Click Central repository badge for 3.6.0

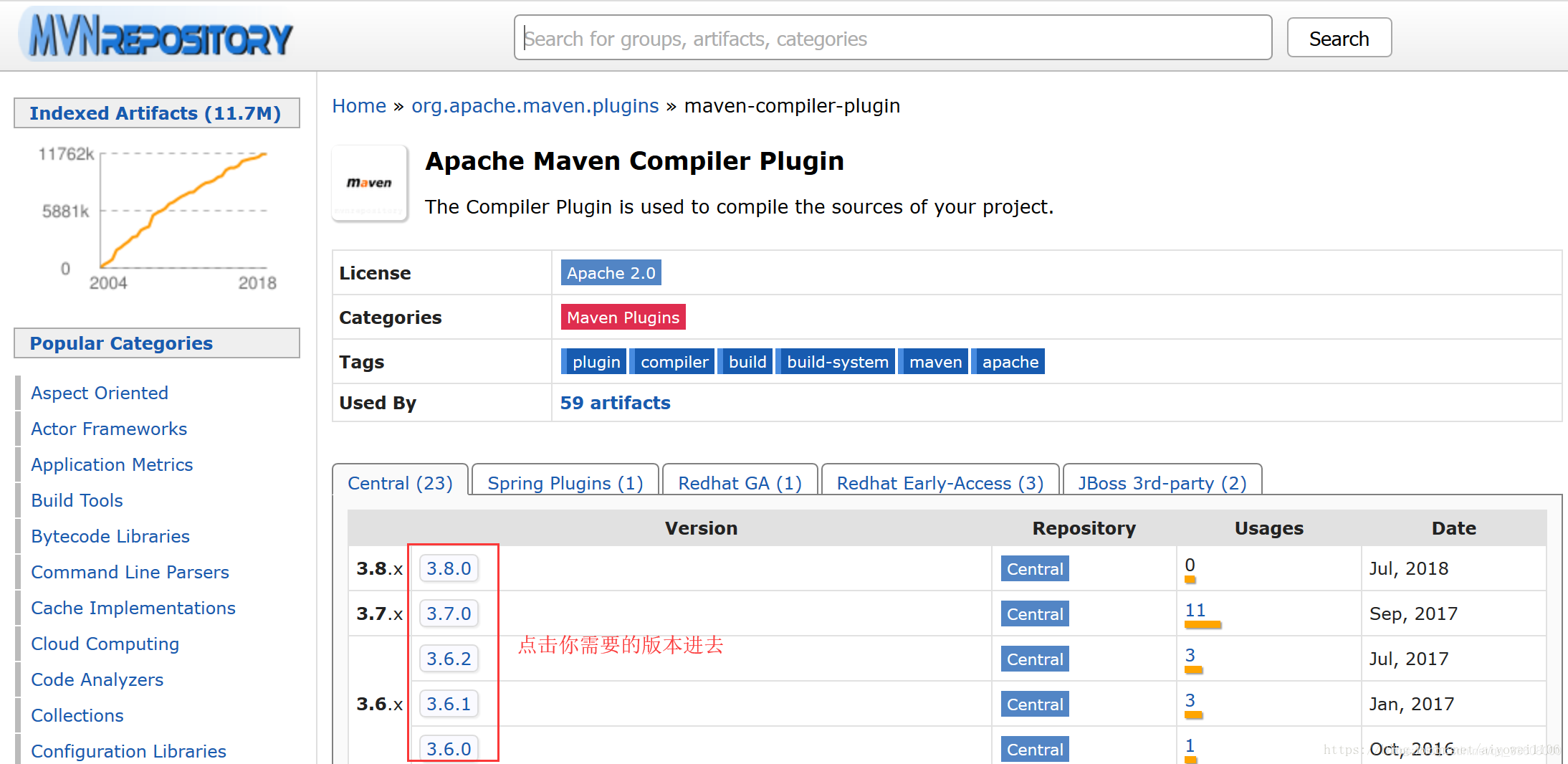tap(1035, 749)
